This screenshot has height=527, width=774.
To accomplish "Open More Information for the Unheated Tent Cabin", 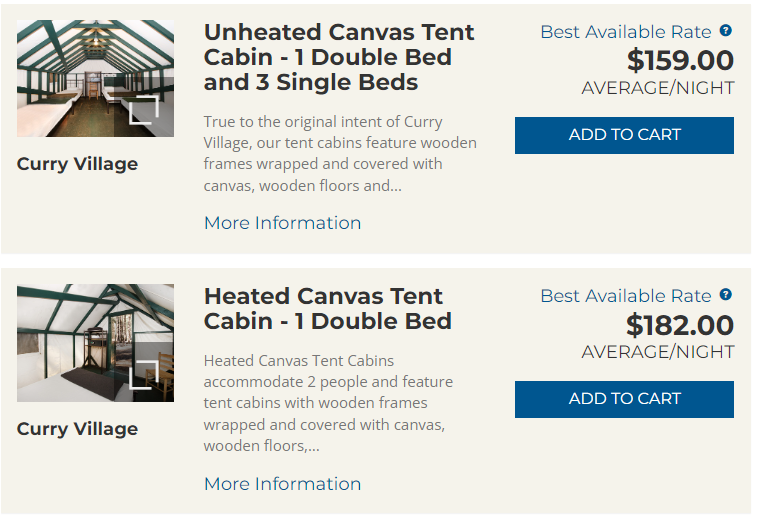I will [282, 223].
